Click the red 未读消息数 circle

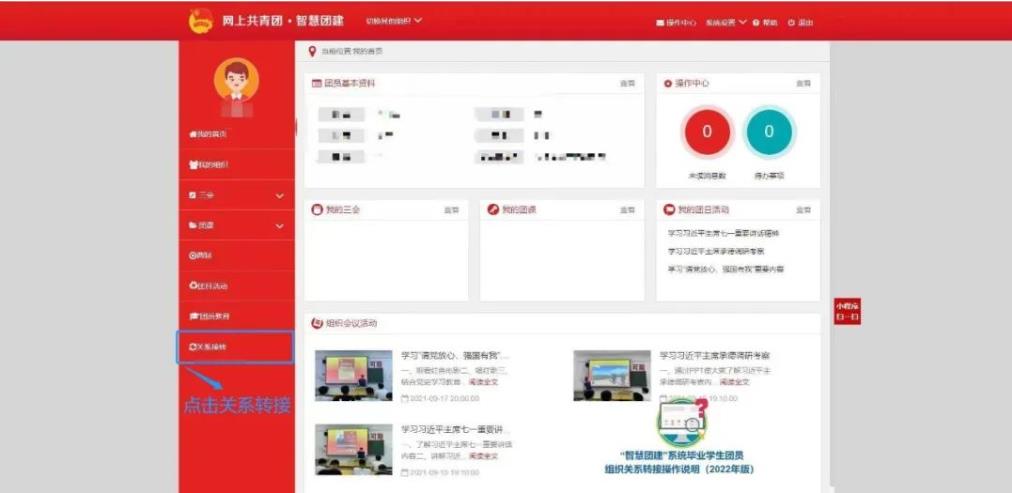(707, 132)
